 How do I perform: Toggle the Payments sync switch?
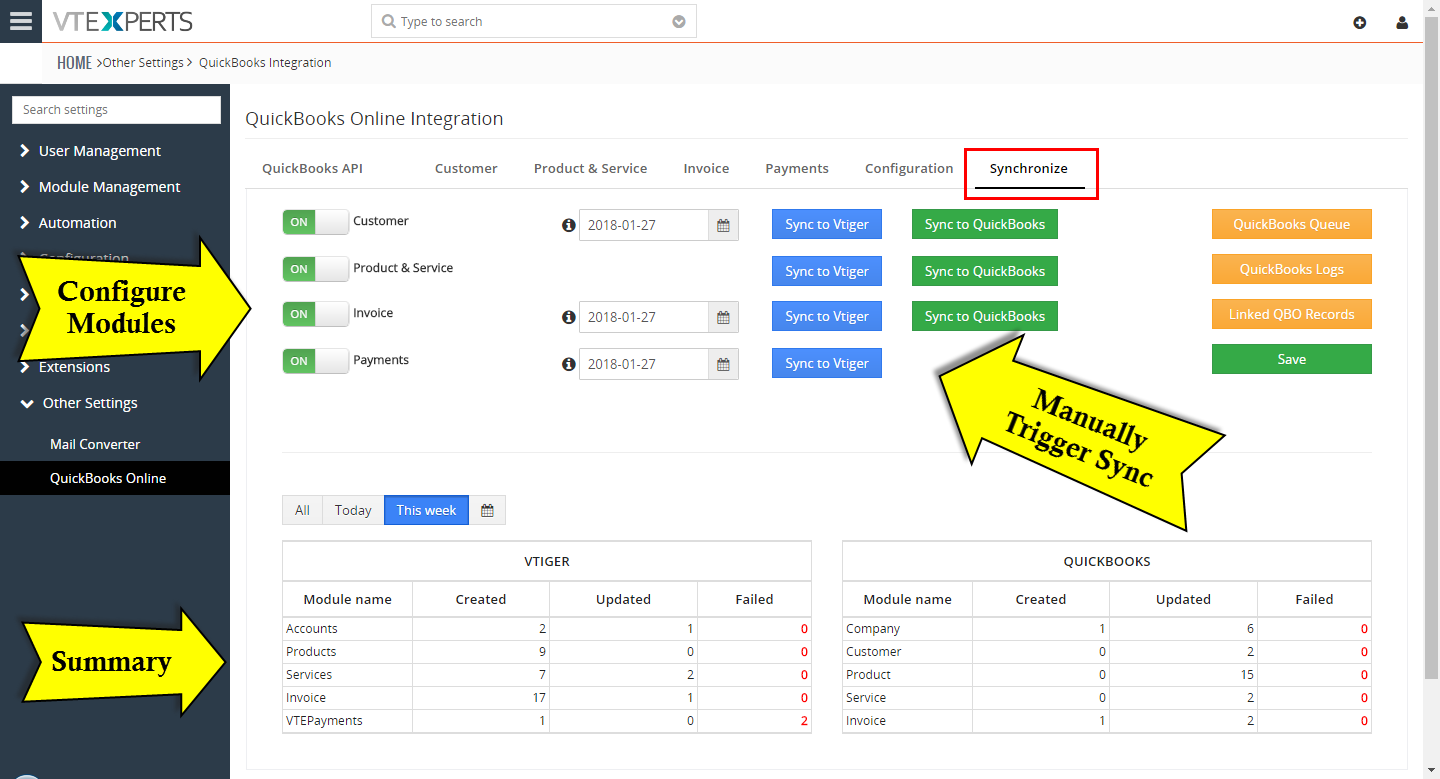[x=315, y=361]
